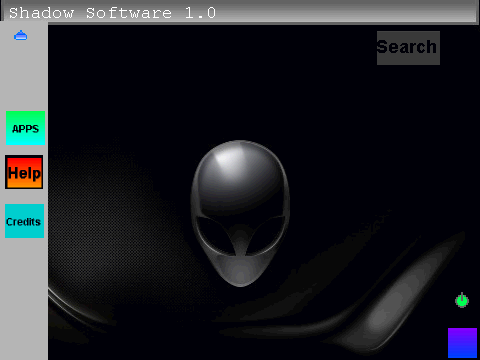Screen dimensions: 480x360
Task: Click the green power icon
Action: [x=462, y=300]
